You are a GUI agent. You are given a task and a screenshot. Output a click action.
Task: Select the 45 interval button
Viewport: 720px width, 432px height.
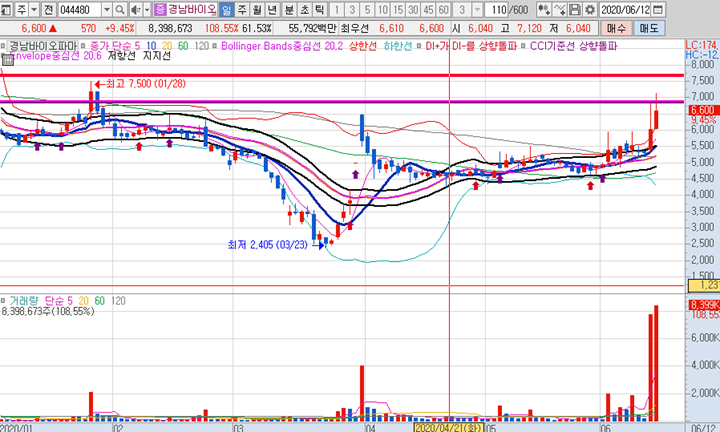(x=428, y=9)
